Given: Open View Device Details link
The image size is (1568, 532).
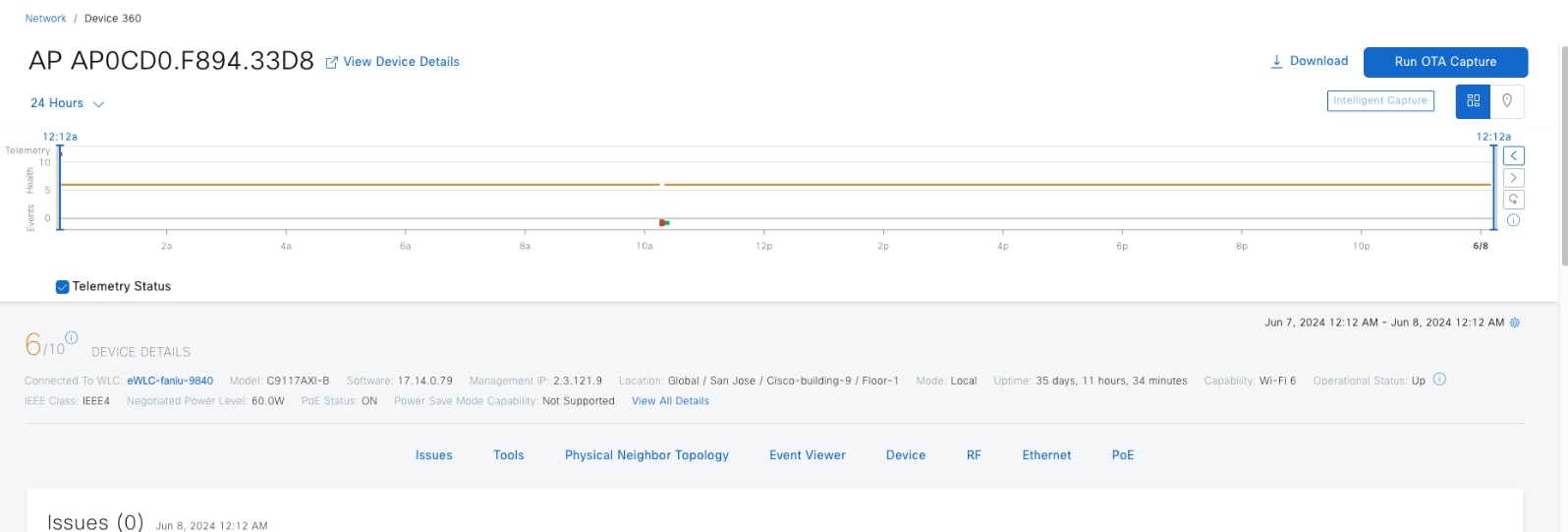Looking at the screenshot, I should tap(393, 62).
